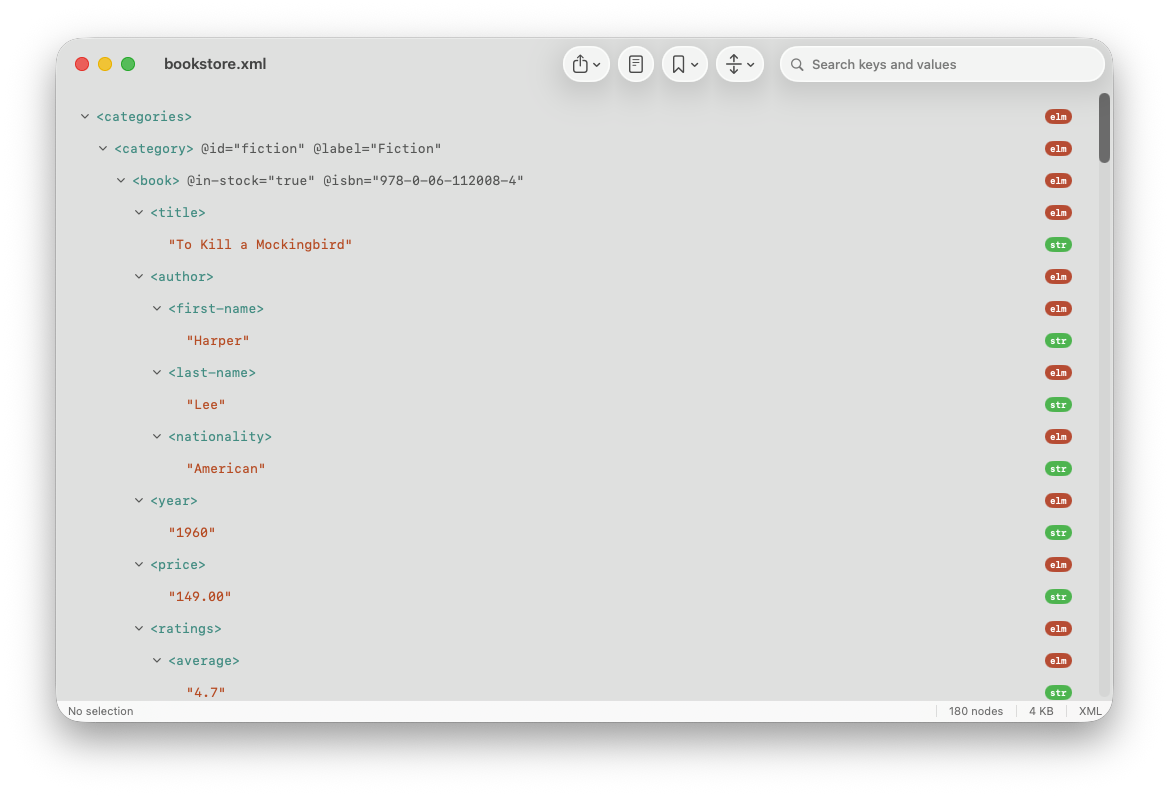Viewport: 1169px width, 796px height.
Task: Click the 180 nodes status item
Action: coord(976,711)
